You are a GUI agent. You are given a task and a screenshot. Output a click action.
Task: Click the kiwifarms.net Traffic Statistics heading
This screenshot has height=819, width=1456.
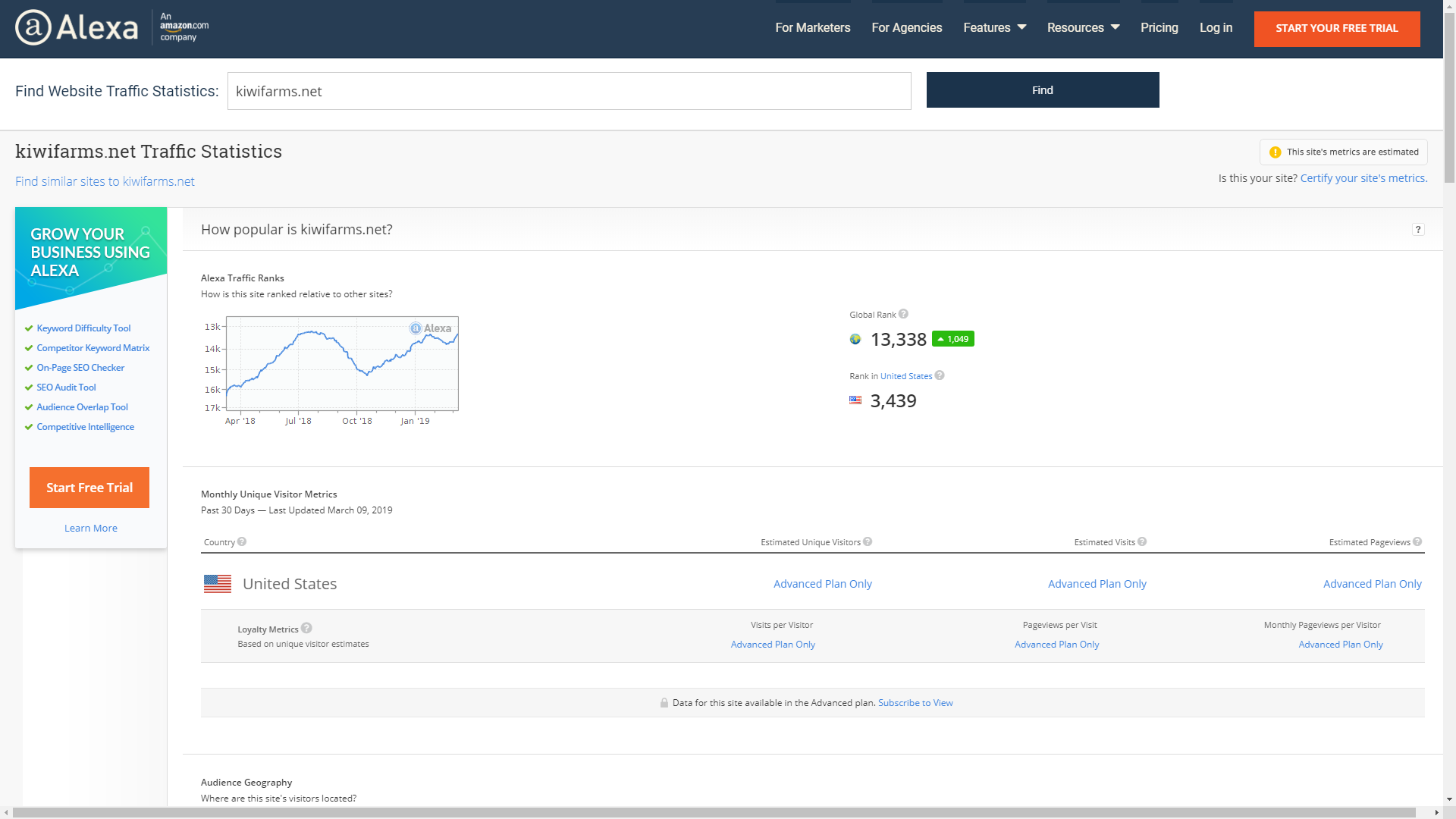(149, 152)
